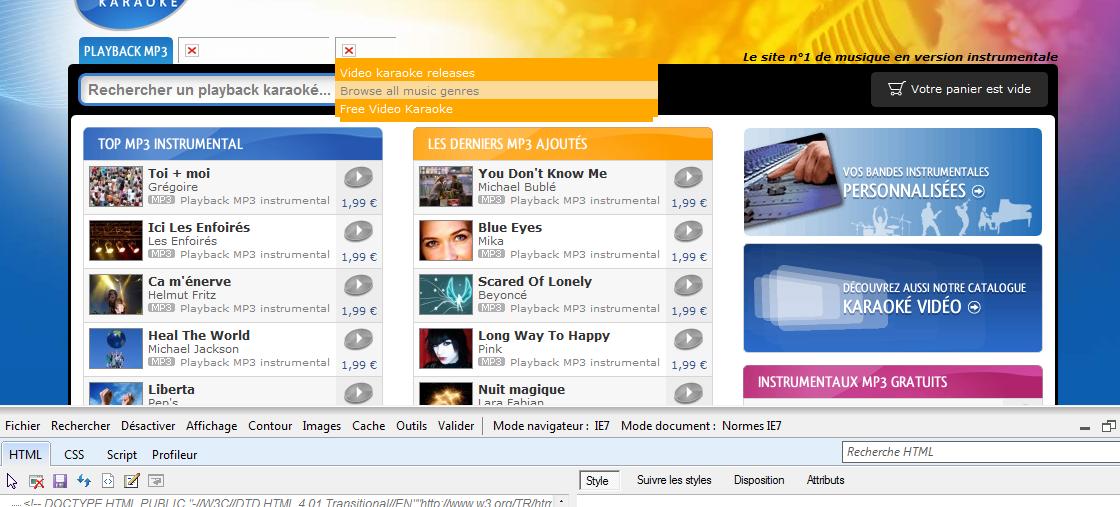This screenshot has height=507, width=1120.
Task: Play preview of Blue Eyes
Action: [x=689, y=231]
